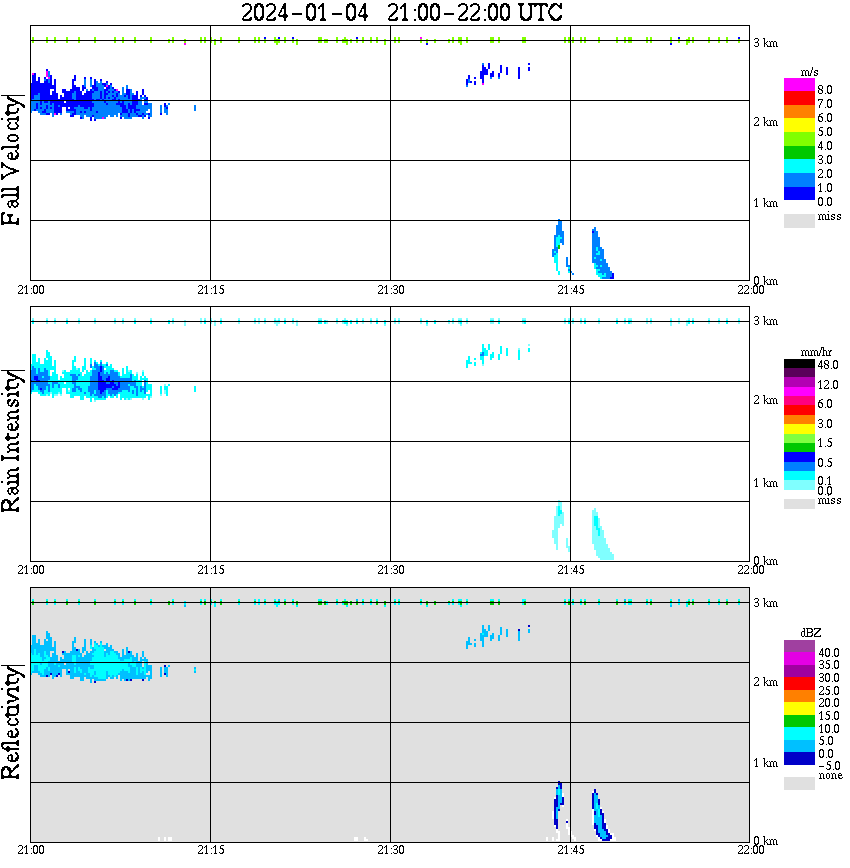
Task: Click the gray 'none' swatch in the dBZ legend
Action: (x=799, y=783)
